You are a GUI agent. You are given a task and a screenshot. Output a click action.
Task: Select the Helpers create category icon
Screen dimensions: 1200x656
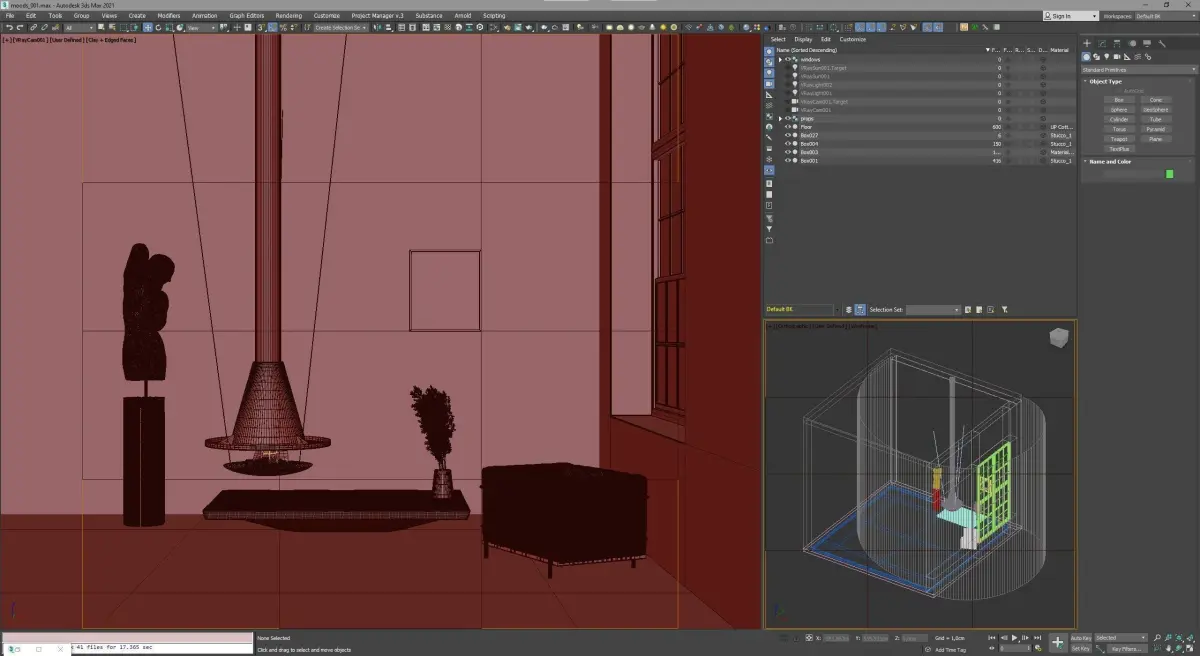[1127, 57]
